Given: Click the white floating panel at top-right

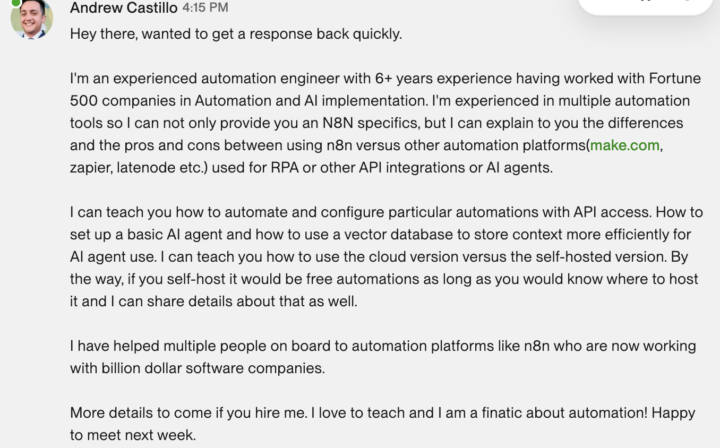Looking at the screenshot, I should click(650, 6).
